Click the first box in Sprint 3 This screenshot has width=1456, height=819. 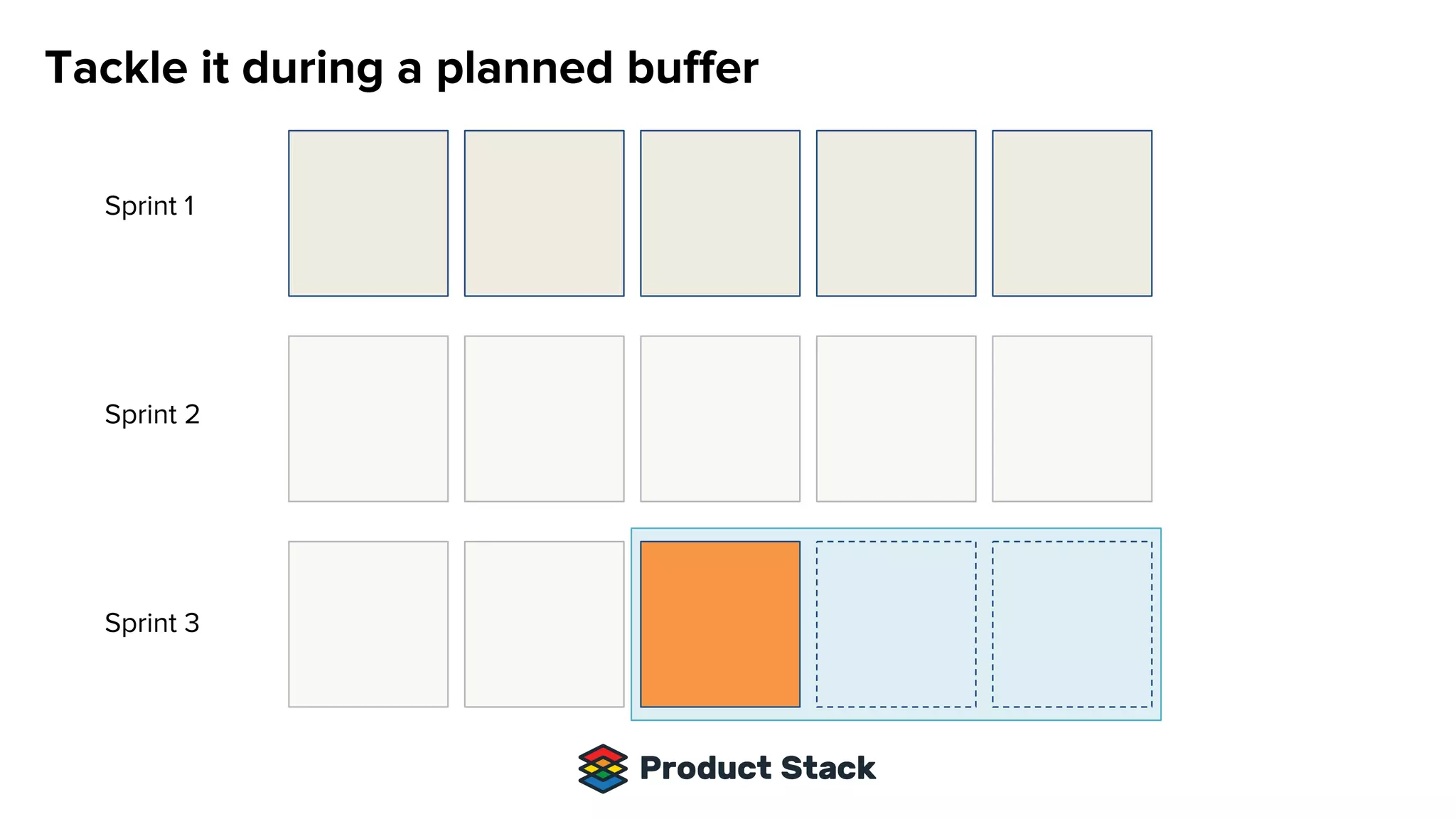click(x=368, y=624)
